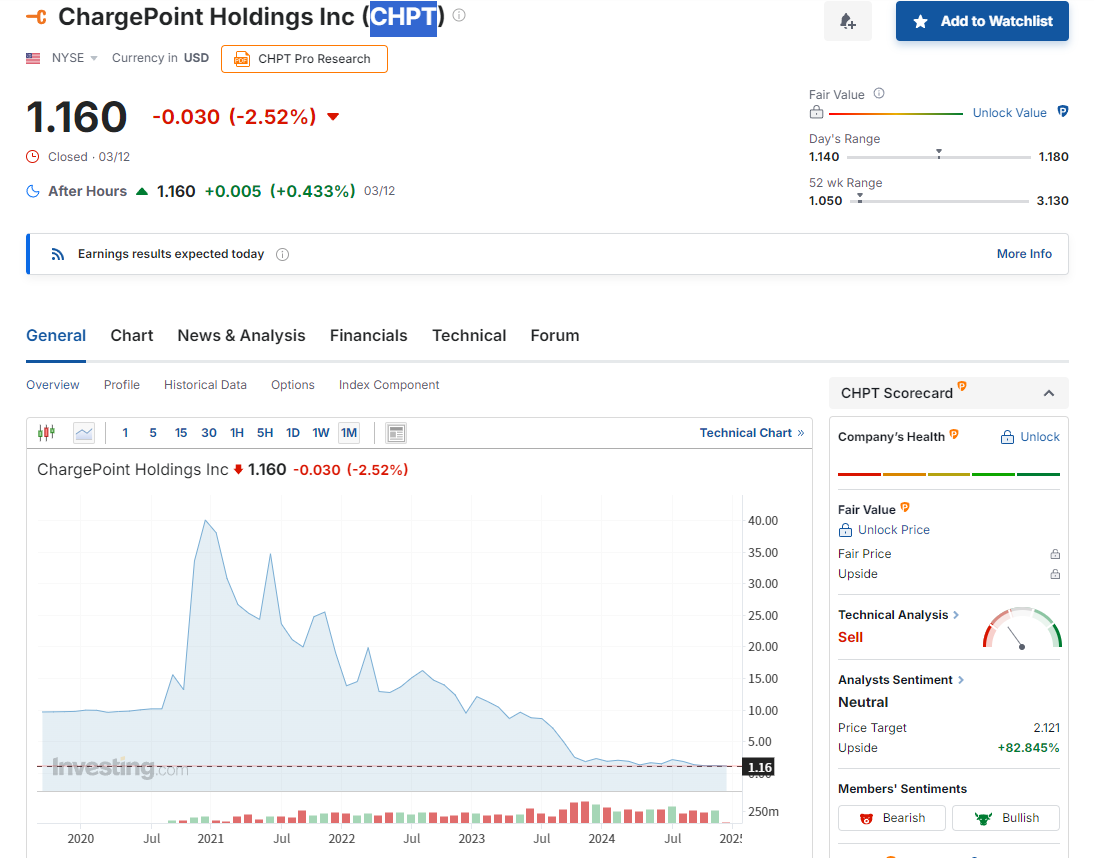Set chart interval to 5H
Viewport: 1094px width, 858px height.
264,433
